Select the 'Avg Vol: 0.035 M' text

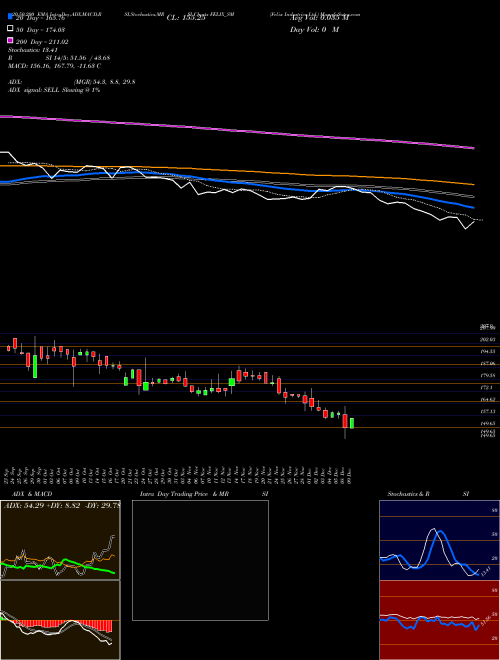(319, 18)
